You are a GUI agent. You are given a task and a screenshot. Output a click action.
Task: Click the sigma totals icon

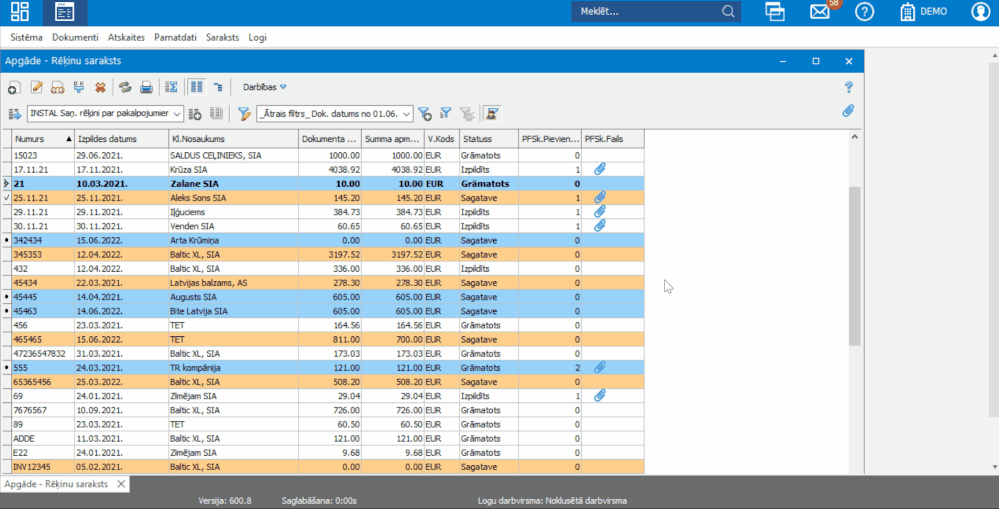[171, 88]
